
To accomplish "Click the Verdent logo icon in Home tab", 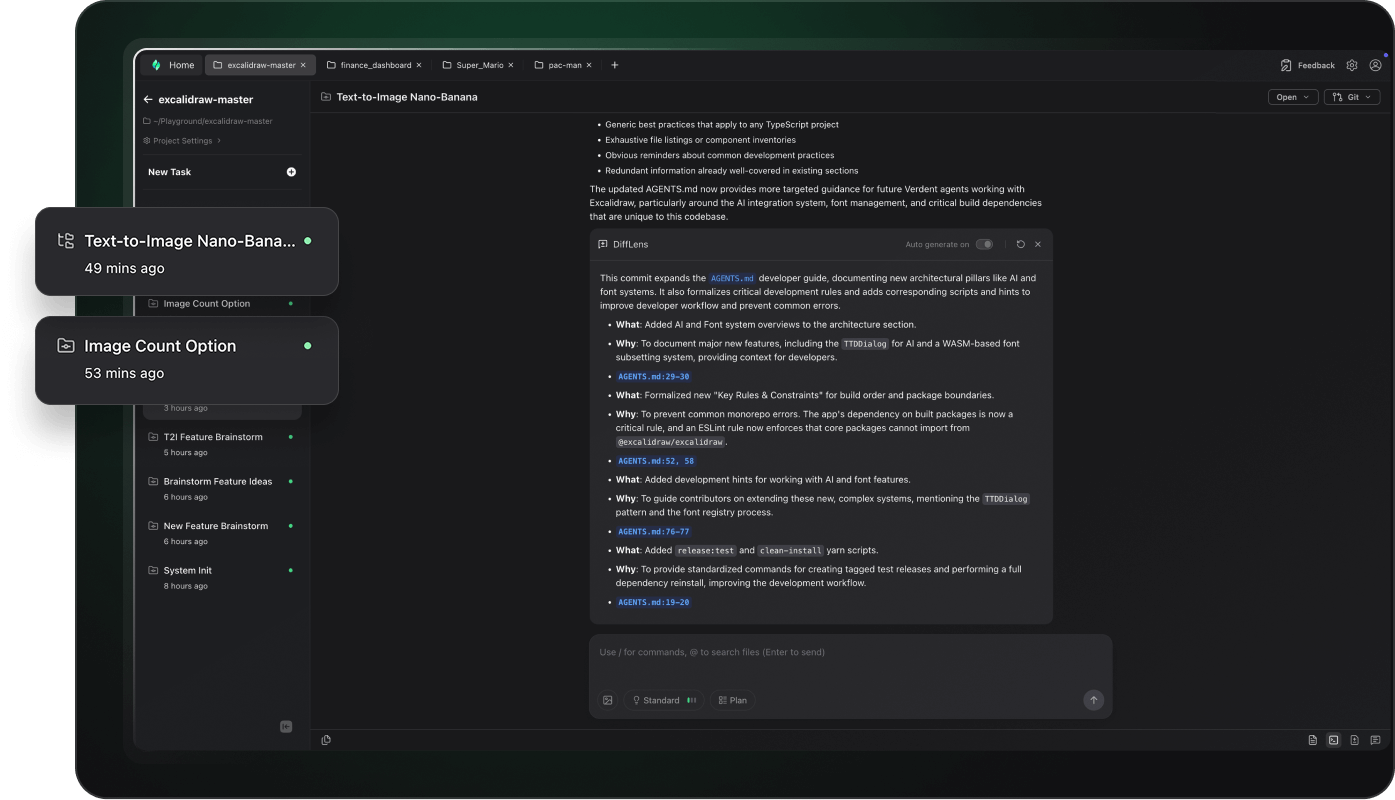I will click(156, 65).
